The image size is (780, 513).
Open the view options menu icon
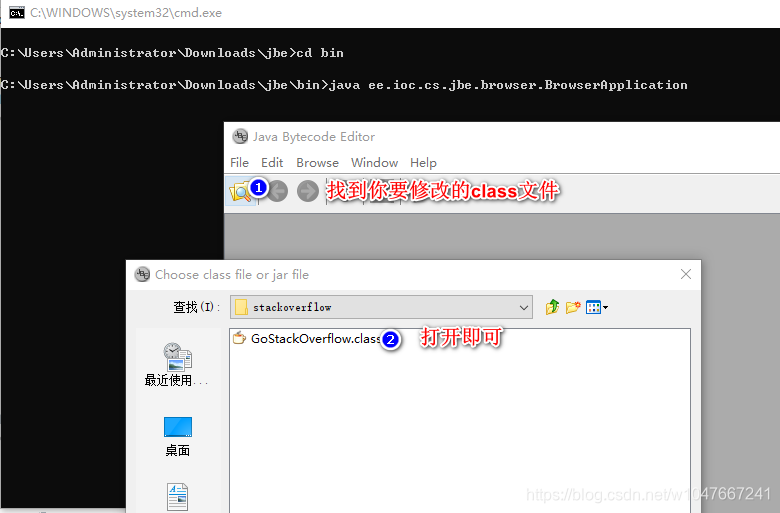tap(596, 307)
